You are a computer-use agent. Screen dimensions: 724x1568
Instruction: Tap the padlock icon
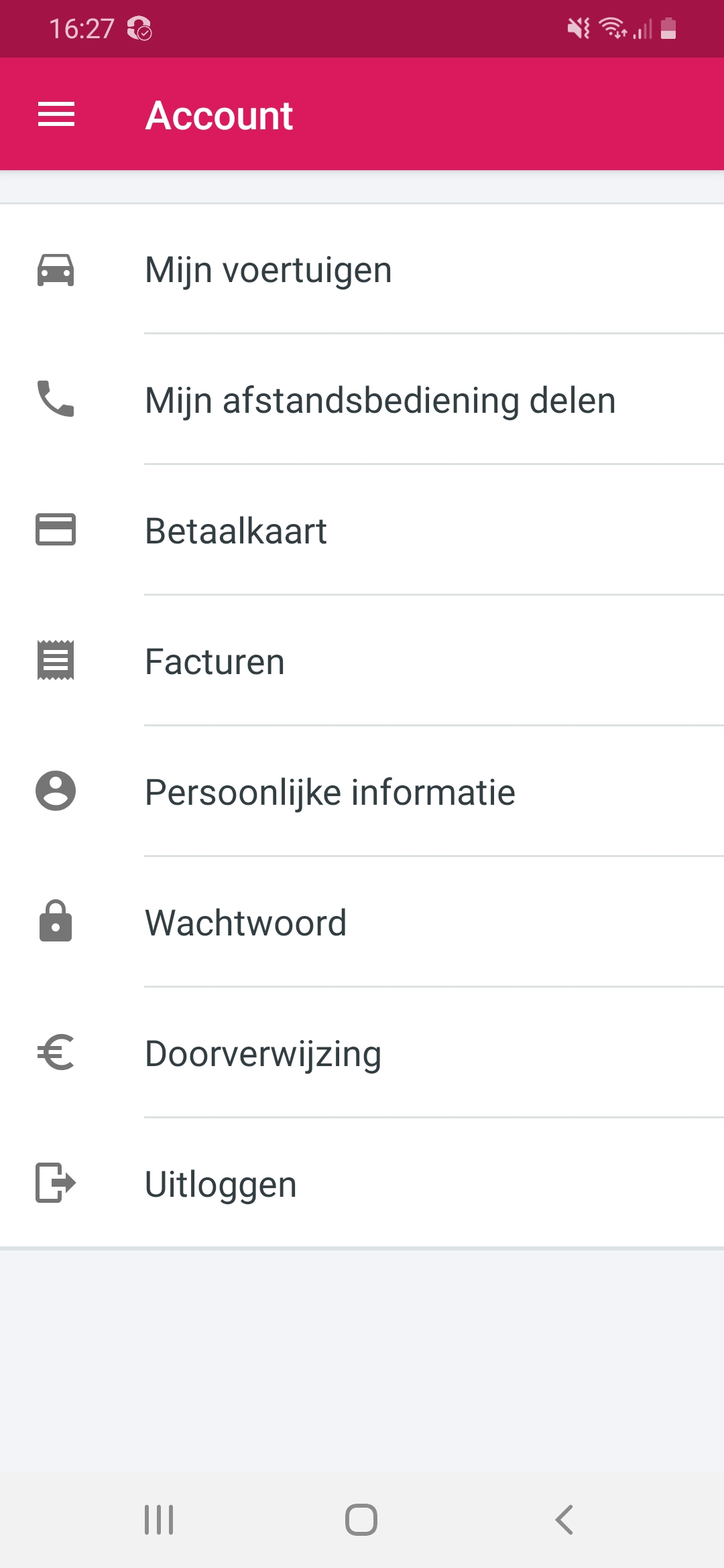[56, 921]
